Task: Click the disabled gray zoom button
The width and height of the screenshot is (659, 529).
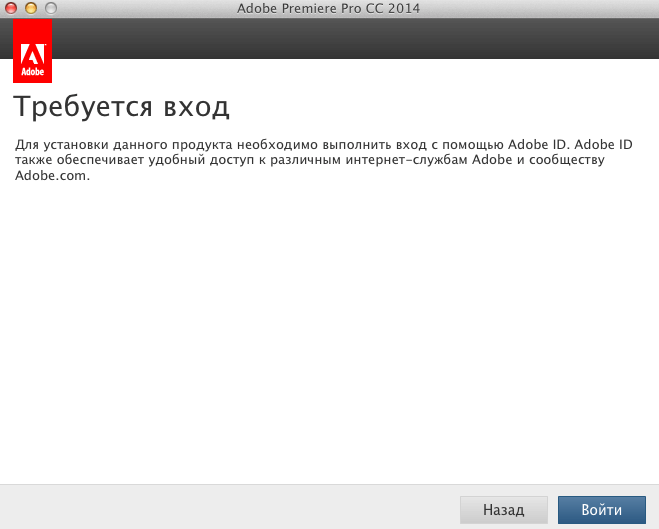Action: [x=51, y=8]
